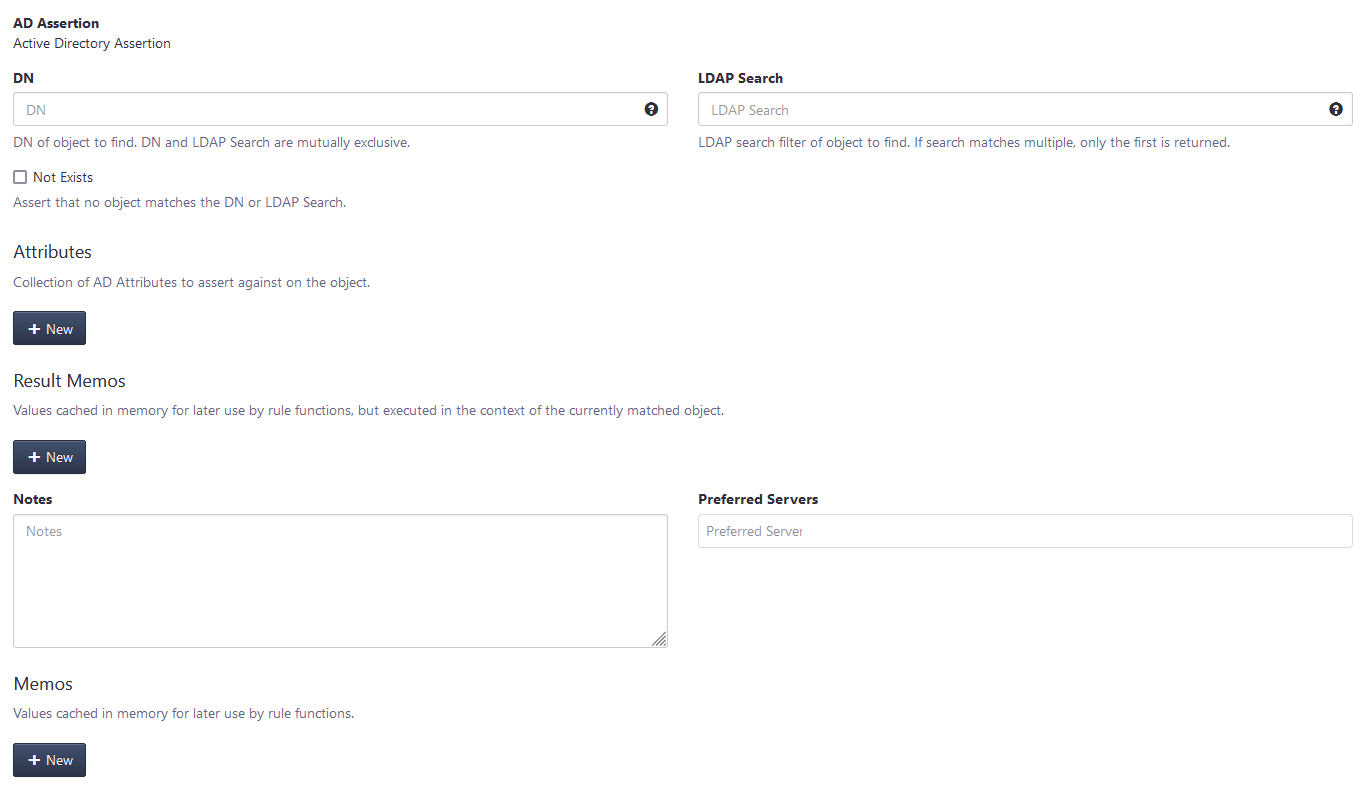
Task: Select the Preferred Servers input field
Action: tap(1024, 531)
